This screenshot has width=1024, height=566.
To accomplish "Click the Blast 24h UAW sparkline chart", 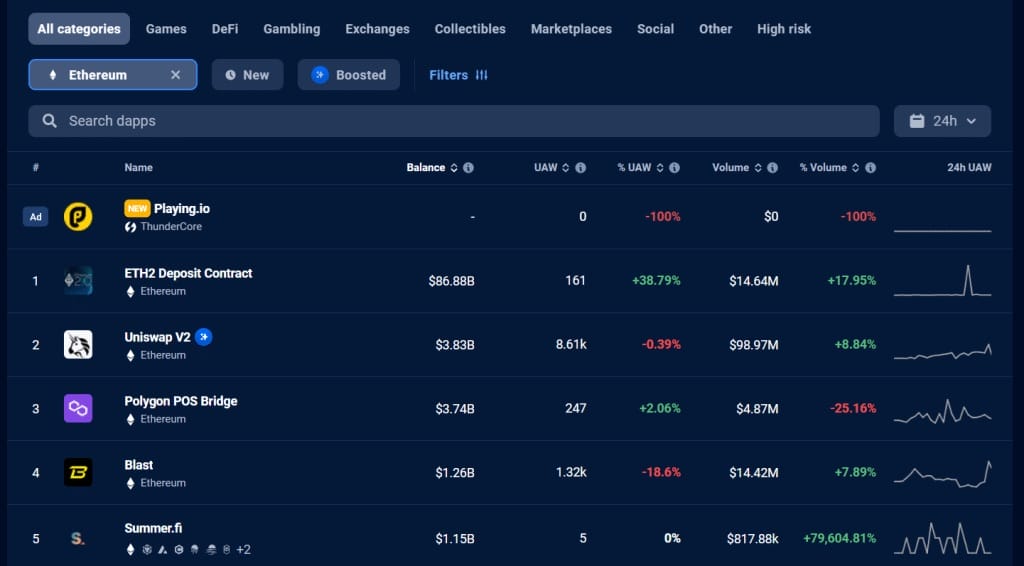I will (x=942, y=473).
